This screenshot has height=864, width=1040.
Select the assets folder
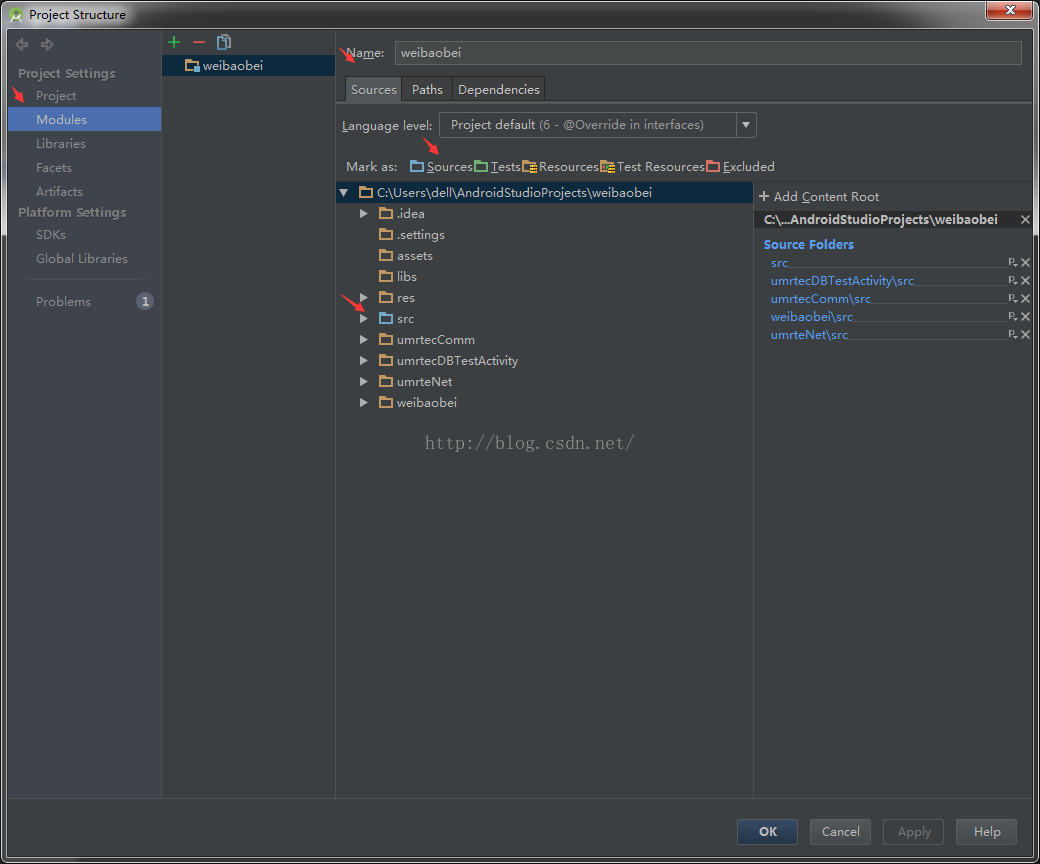tap(405, 256)
